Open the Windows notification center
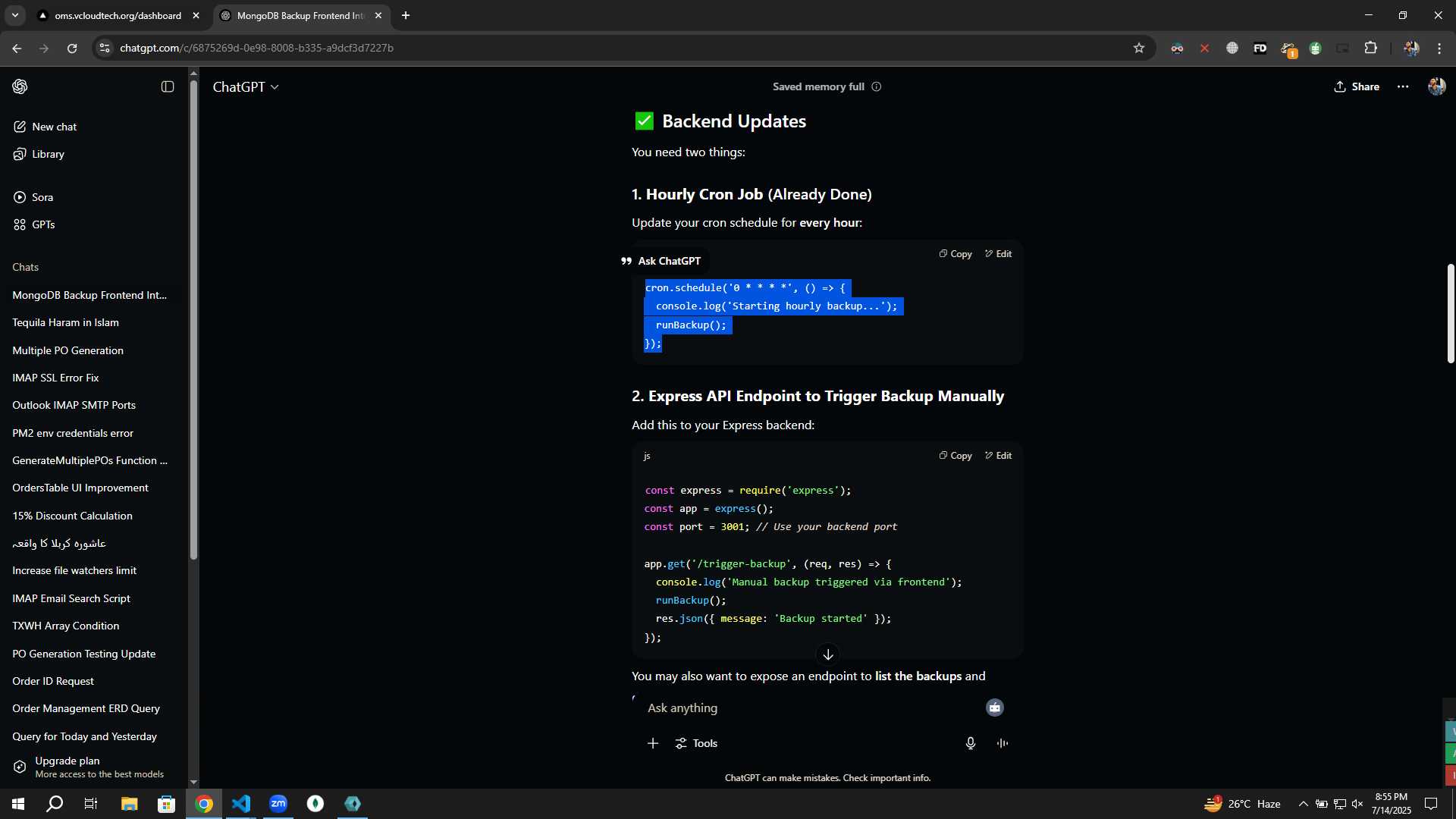 coord(1431,804)
